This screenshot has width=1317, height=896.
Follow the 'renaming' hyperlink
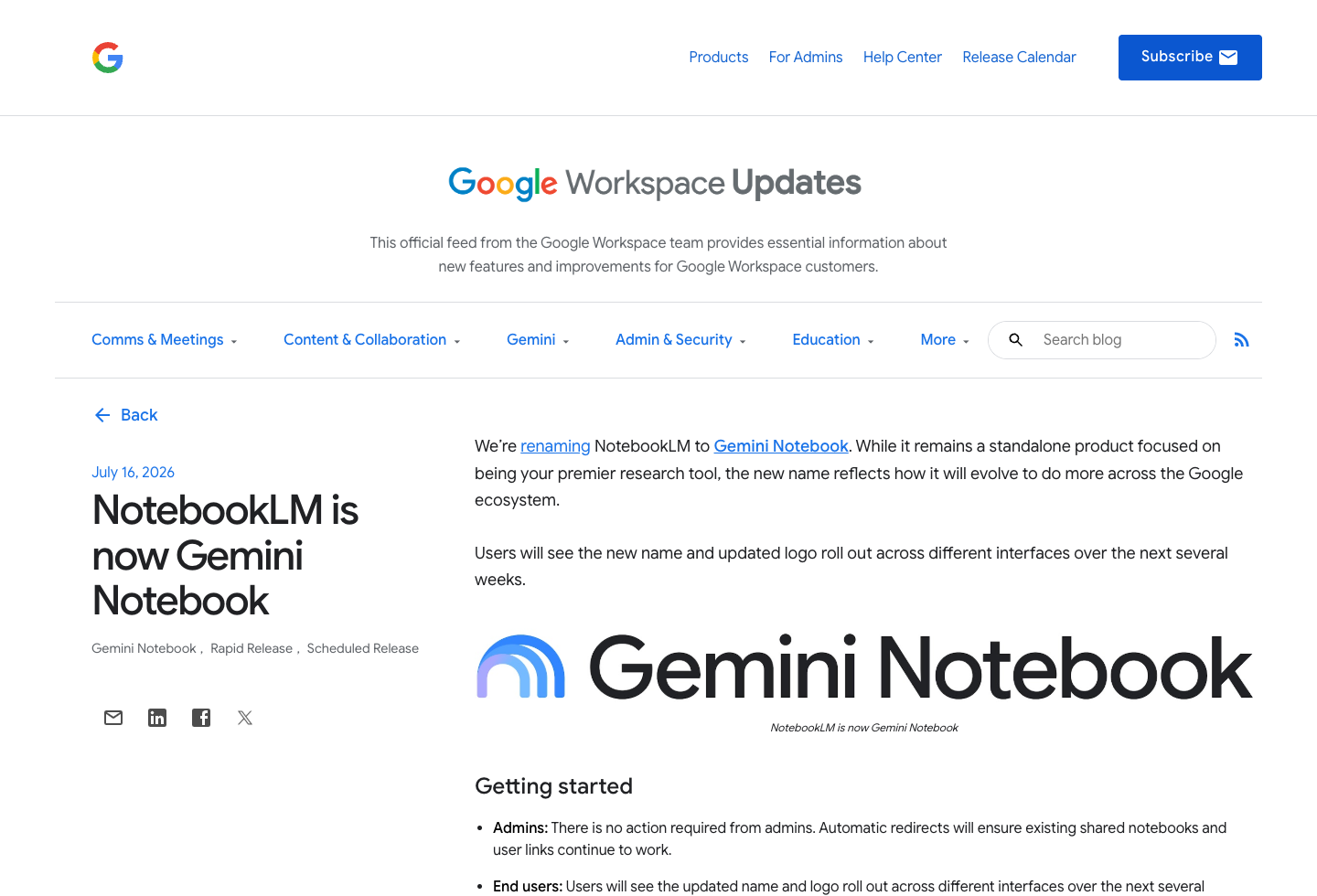[x=555, y=446]
